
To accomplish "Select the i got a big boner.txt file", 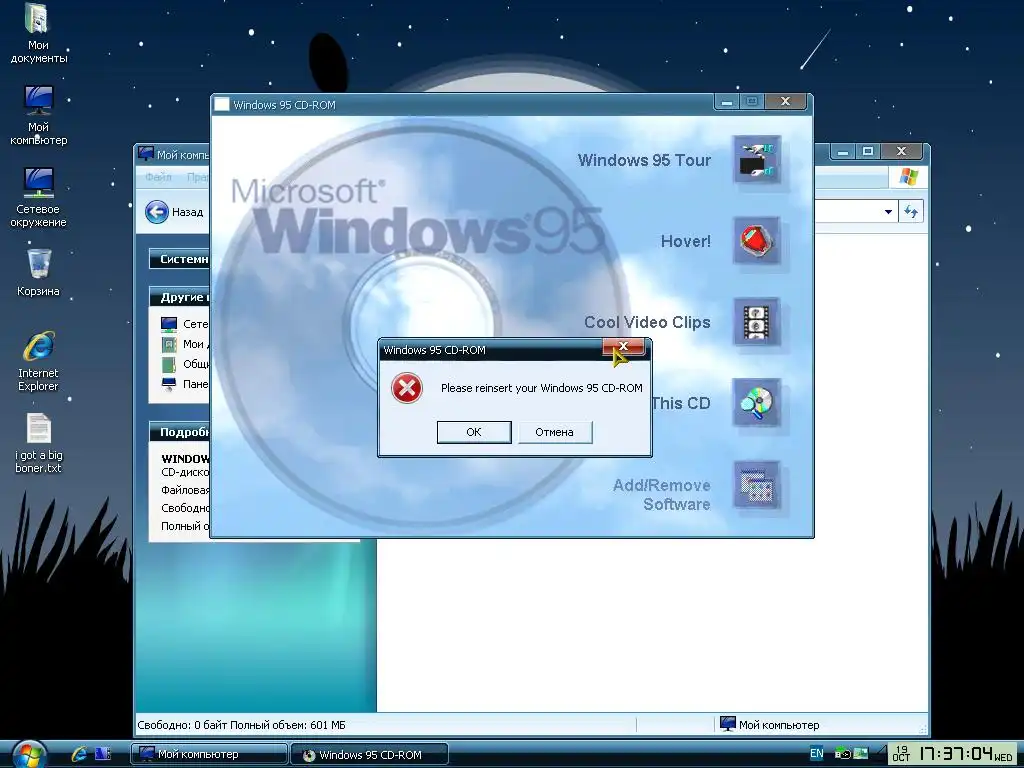I will [x=38, y=443].
